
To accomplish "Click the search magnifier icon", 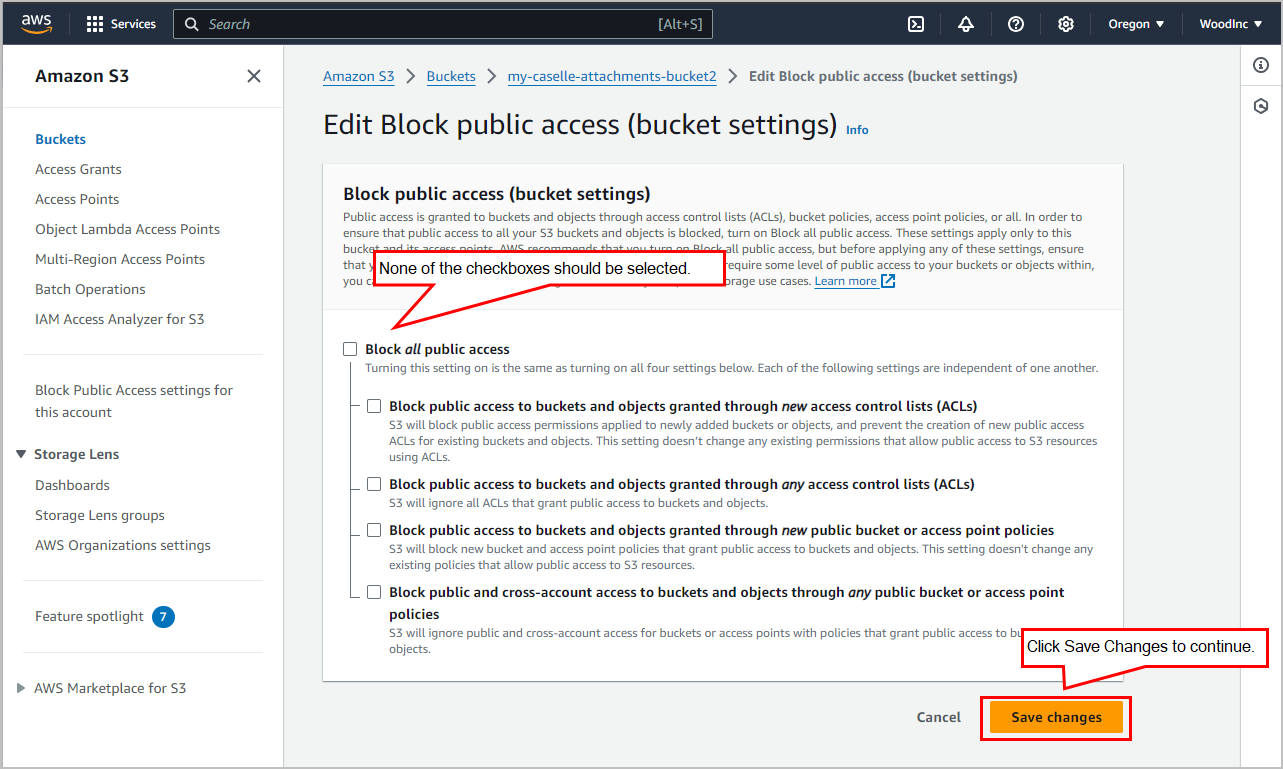I will (192, 24).
